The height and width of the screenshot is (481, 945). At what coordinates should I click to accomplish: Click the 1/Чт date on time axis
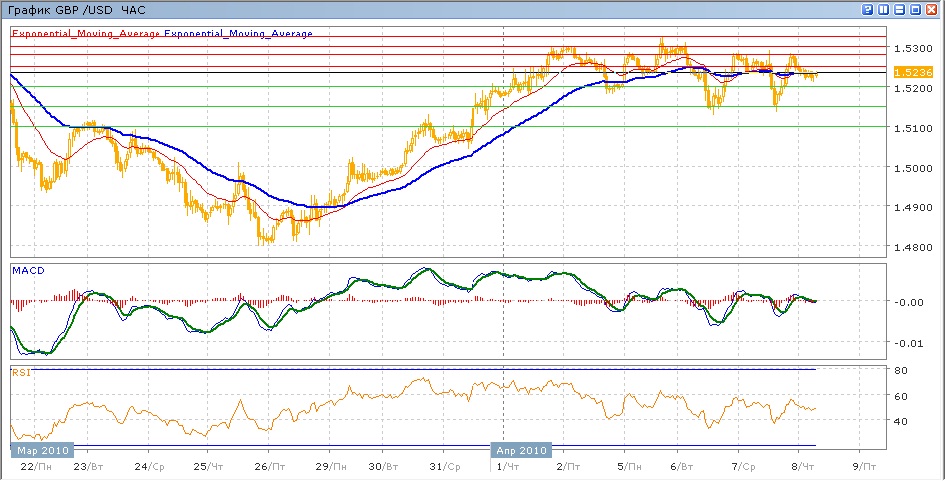(507, 466)
